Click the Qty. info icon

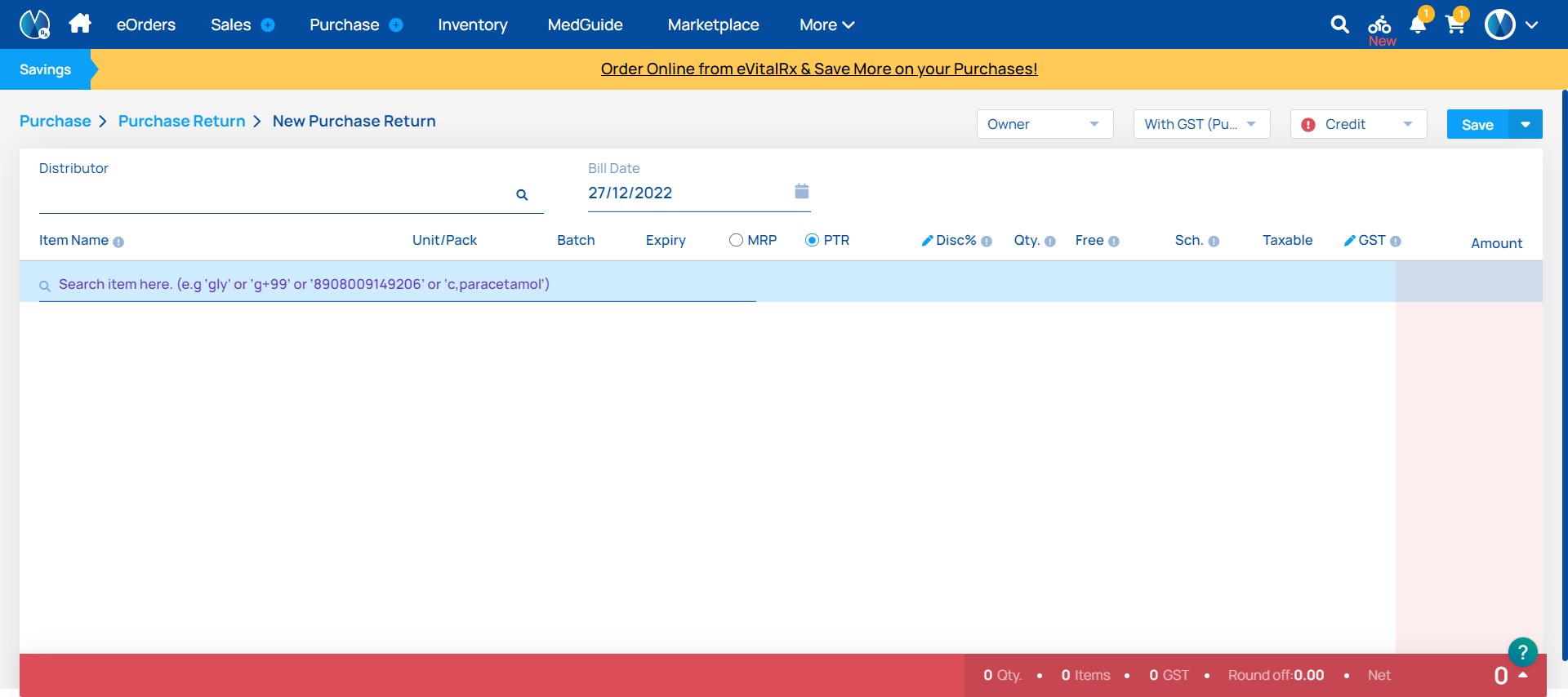tap(1050, 242)
